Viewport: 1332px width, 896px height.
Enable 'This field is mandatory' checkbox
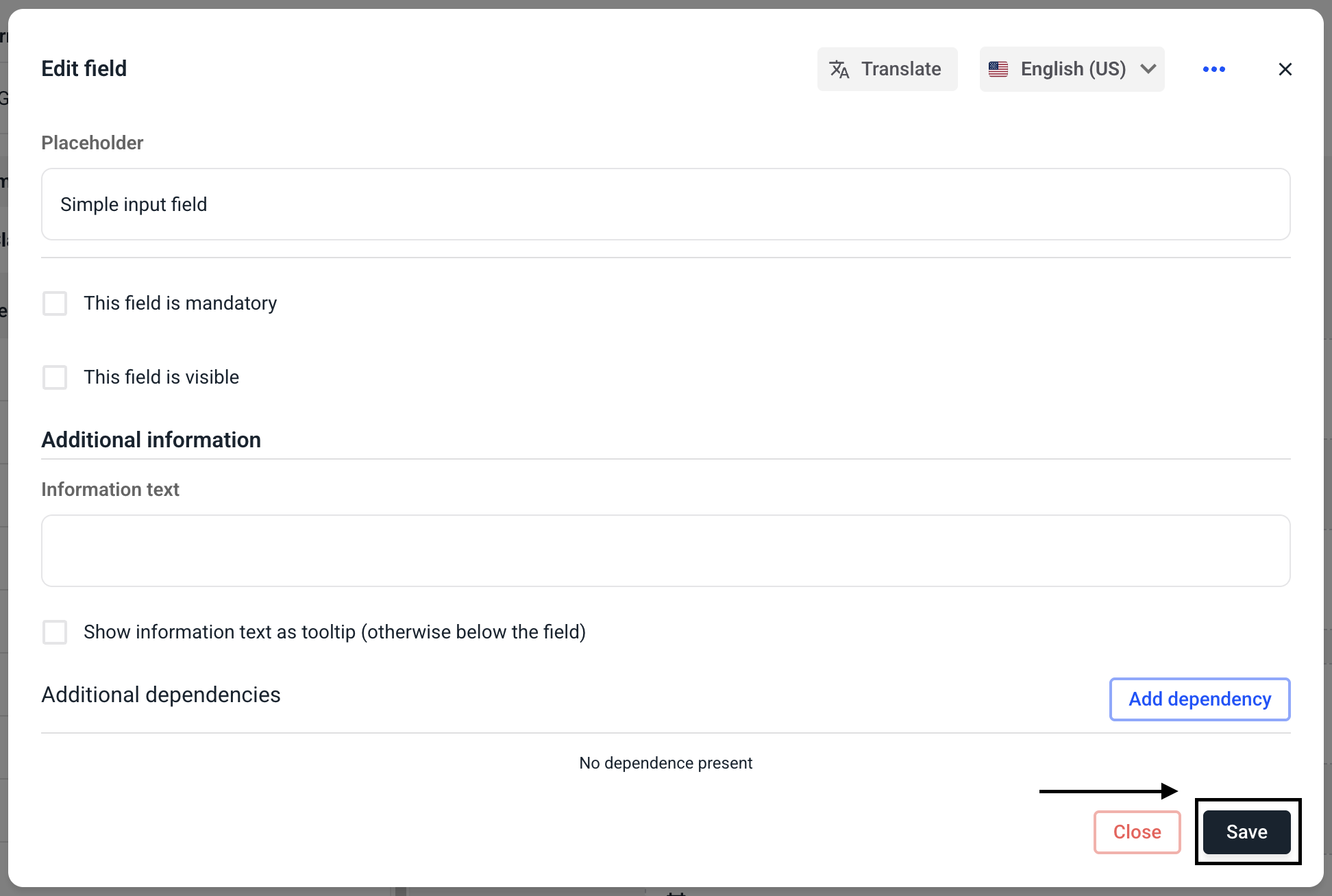[x=55, y=303]
